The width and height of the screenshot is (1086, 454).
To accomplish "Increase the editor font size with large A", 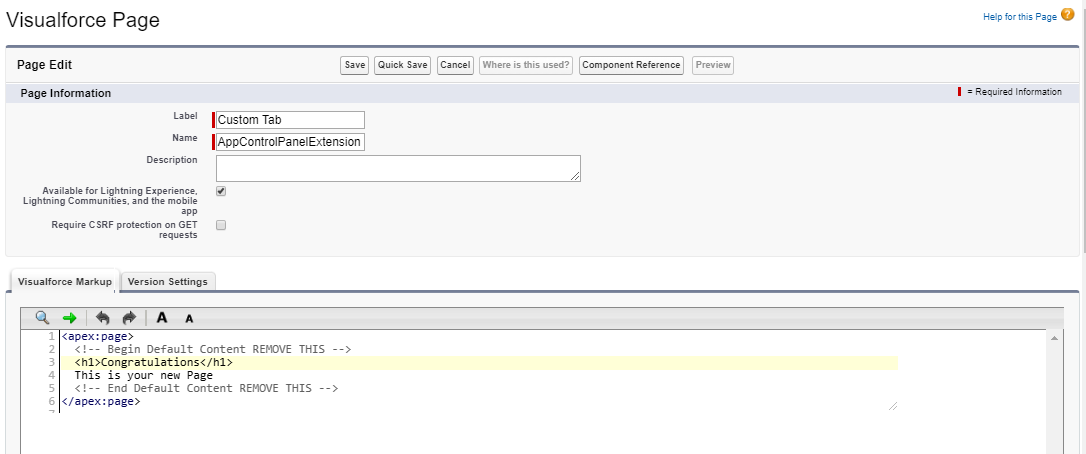I will pos(162,317).
